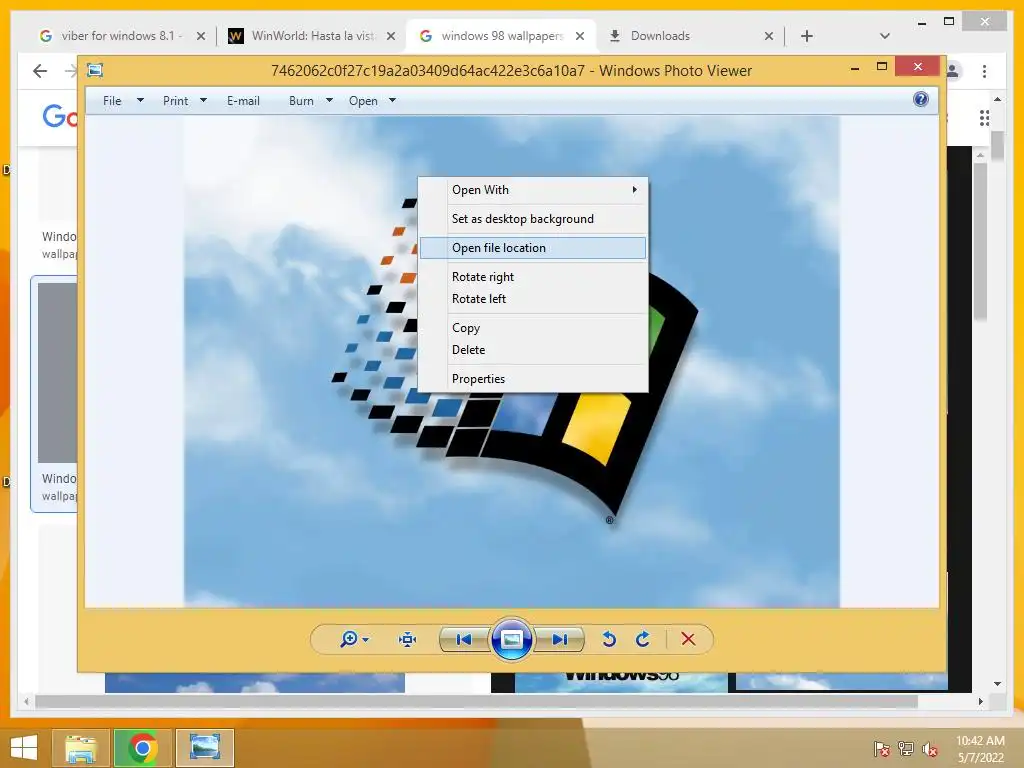Select Open file location
Image resolution: width=1024 pixels, height=768 pixels.
[533, 248]
